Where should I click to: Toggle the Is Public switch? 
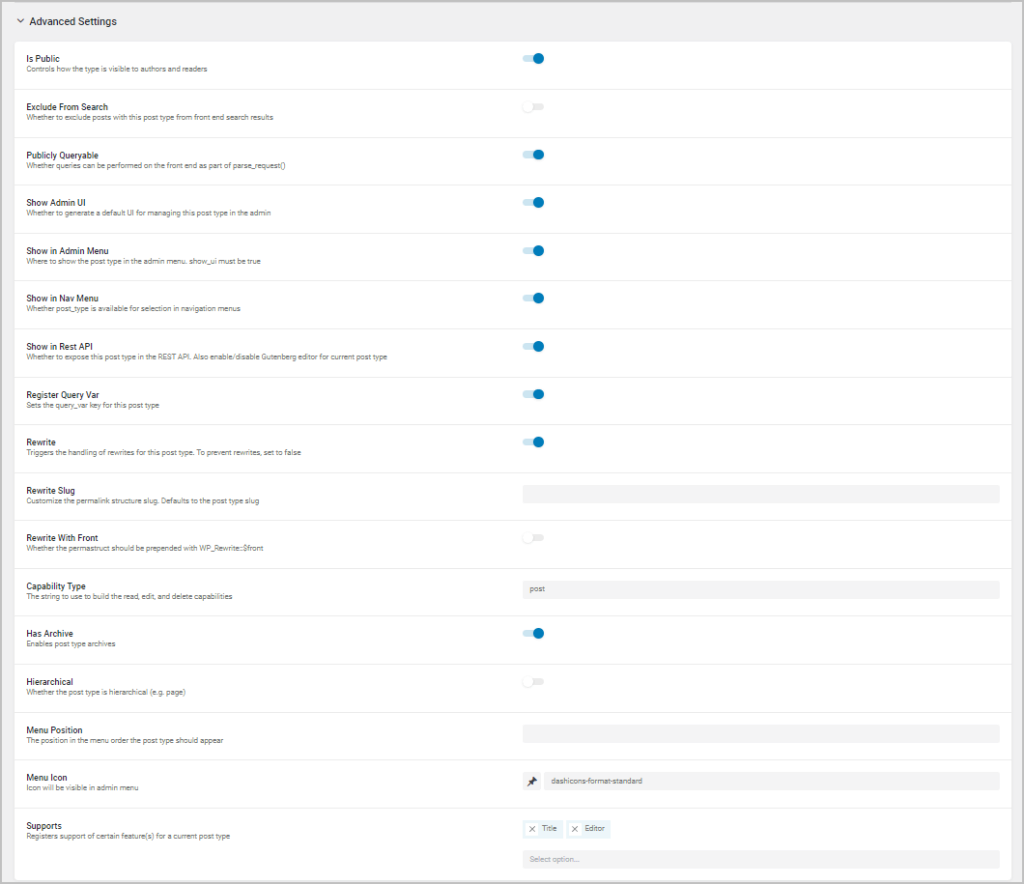pos(533,59)
